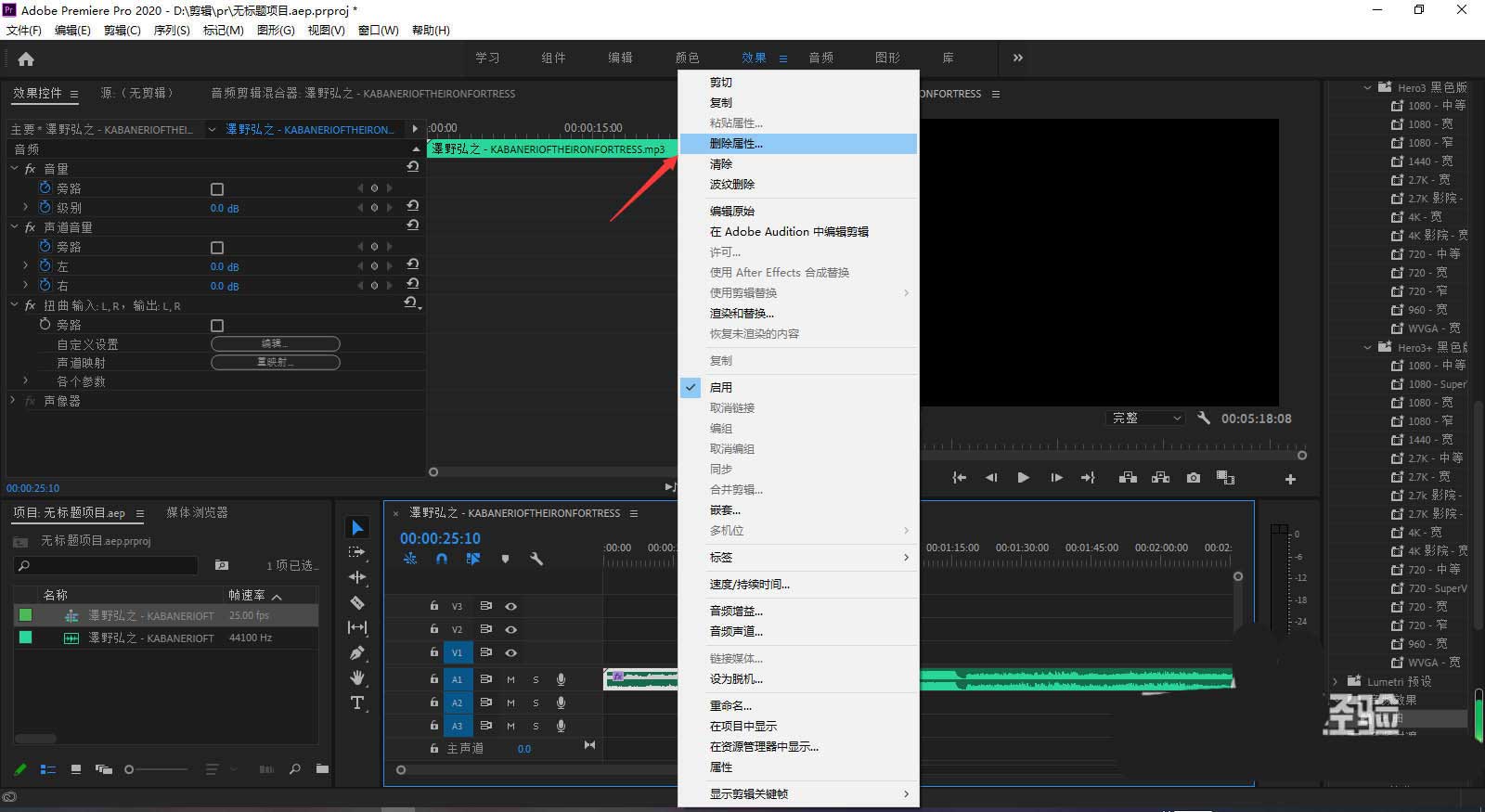The height and width of the screenshot is (812, 1485).
Task: Step back one frame in program monitor
Action: point(991,478)
